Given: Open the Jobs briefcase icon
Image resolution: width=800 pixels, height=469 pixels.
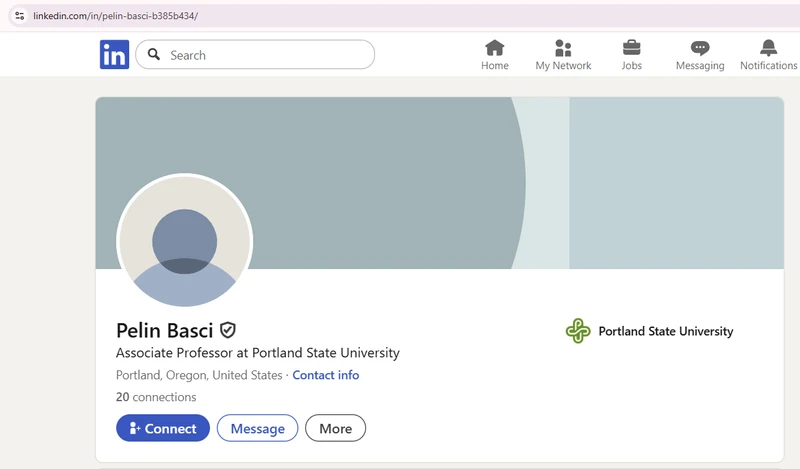Looking at the screenshot, I should click(631, 48).
